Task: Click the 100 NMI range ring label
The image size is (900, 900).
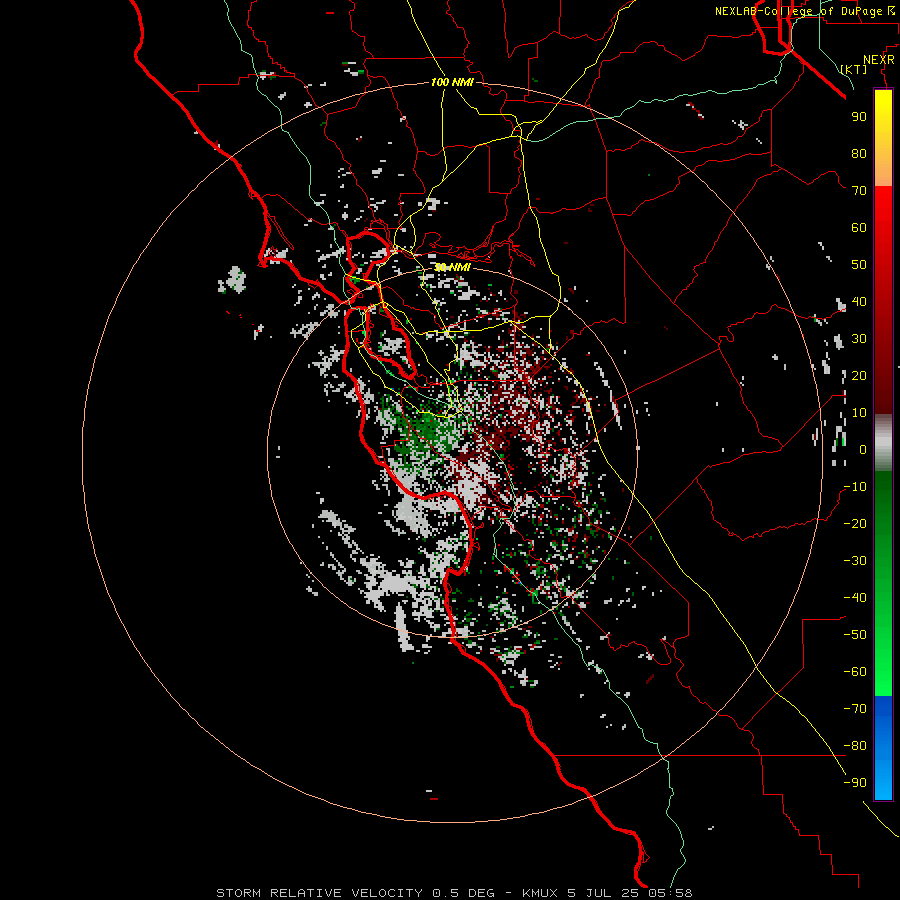Action: pyautogui.click(x=452, y=82)
